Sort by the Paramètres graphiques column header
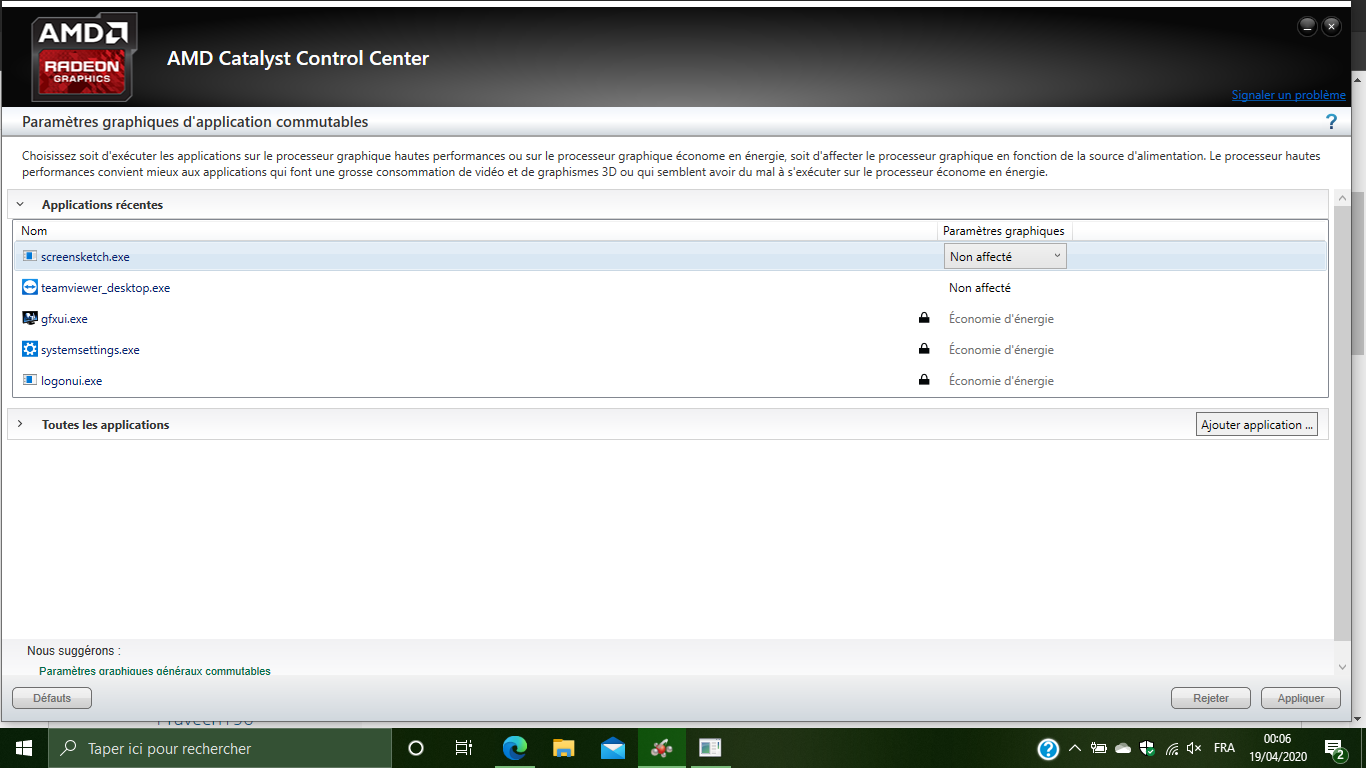This screenshot has width=1366, height=768. (1005, 231)
